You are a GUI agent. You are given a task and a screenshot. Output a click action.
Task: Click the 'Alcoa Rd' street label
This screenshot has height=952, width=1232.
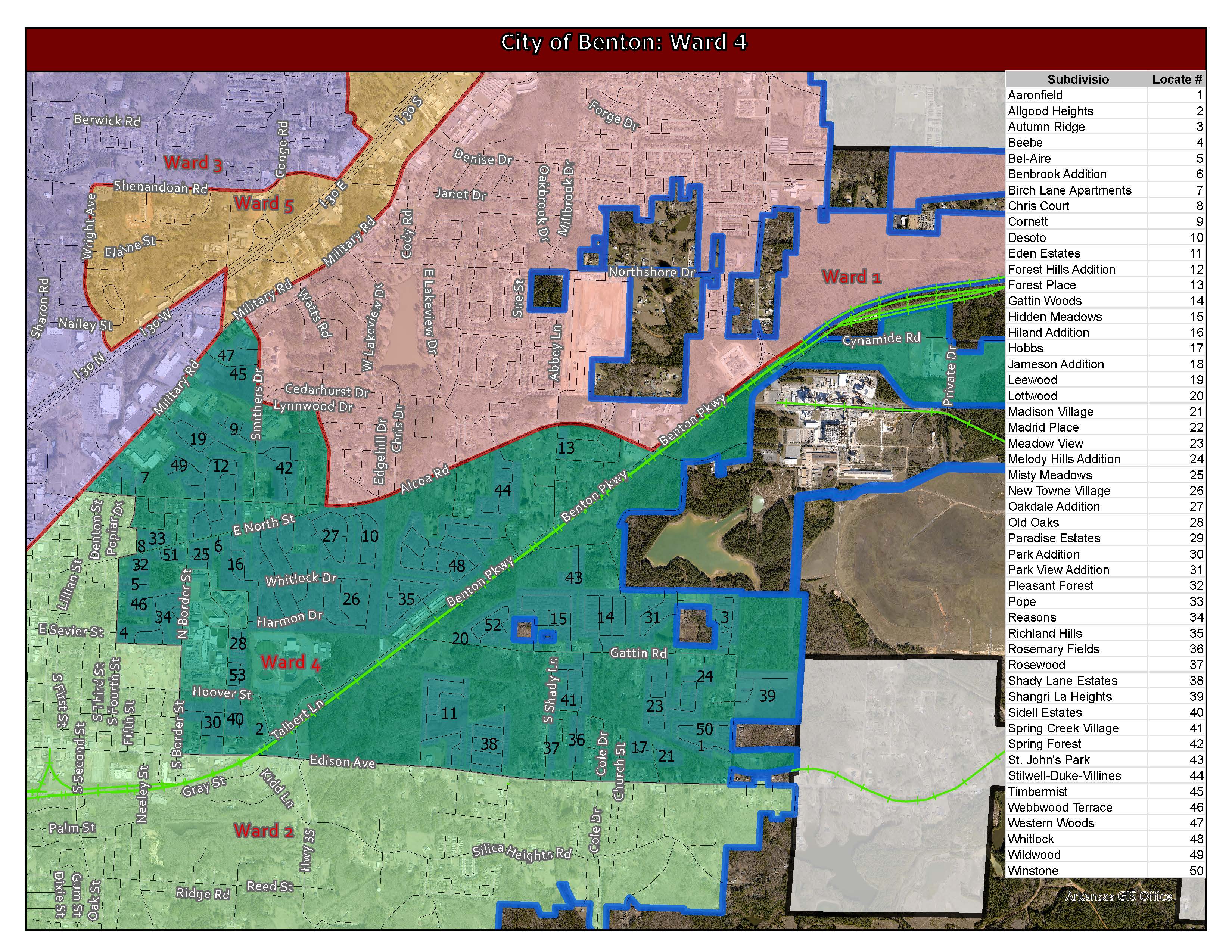point(425,479)
